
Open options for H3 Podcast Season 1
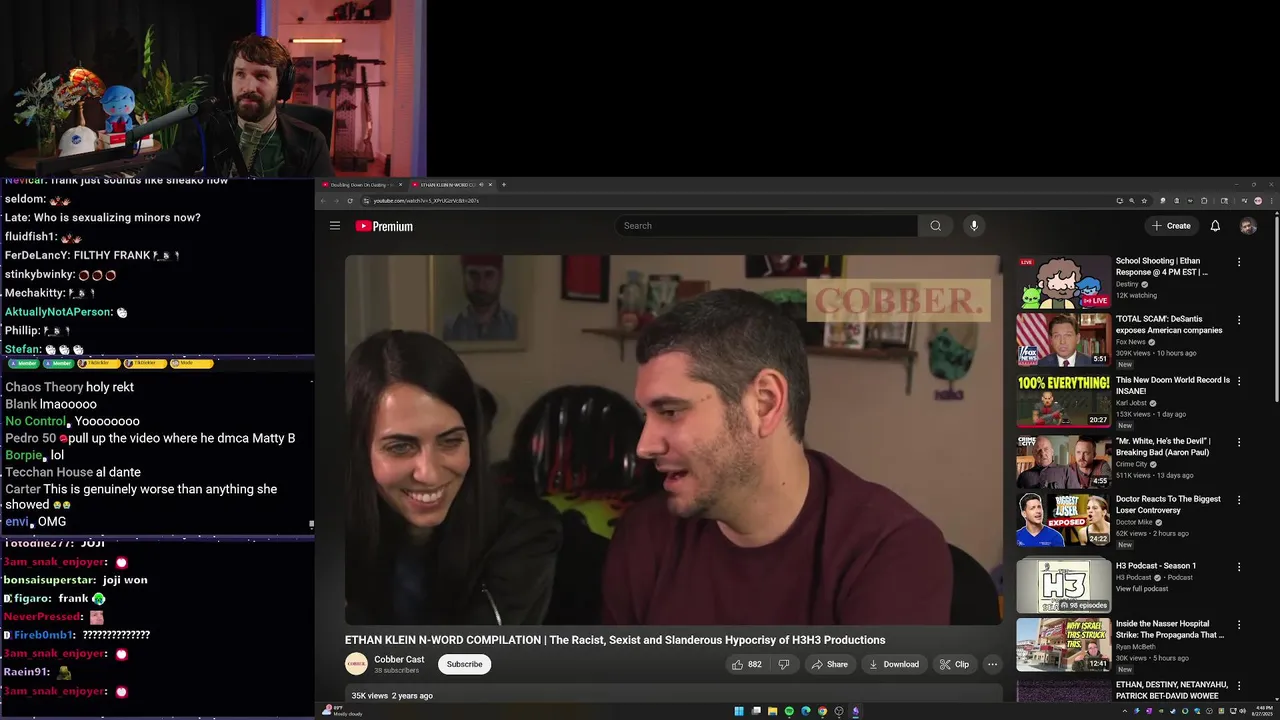tap(1239, 566)
